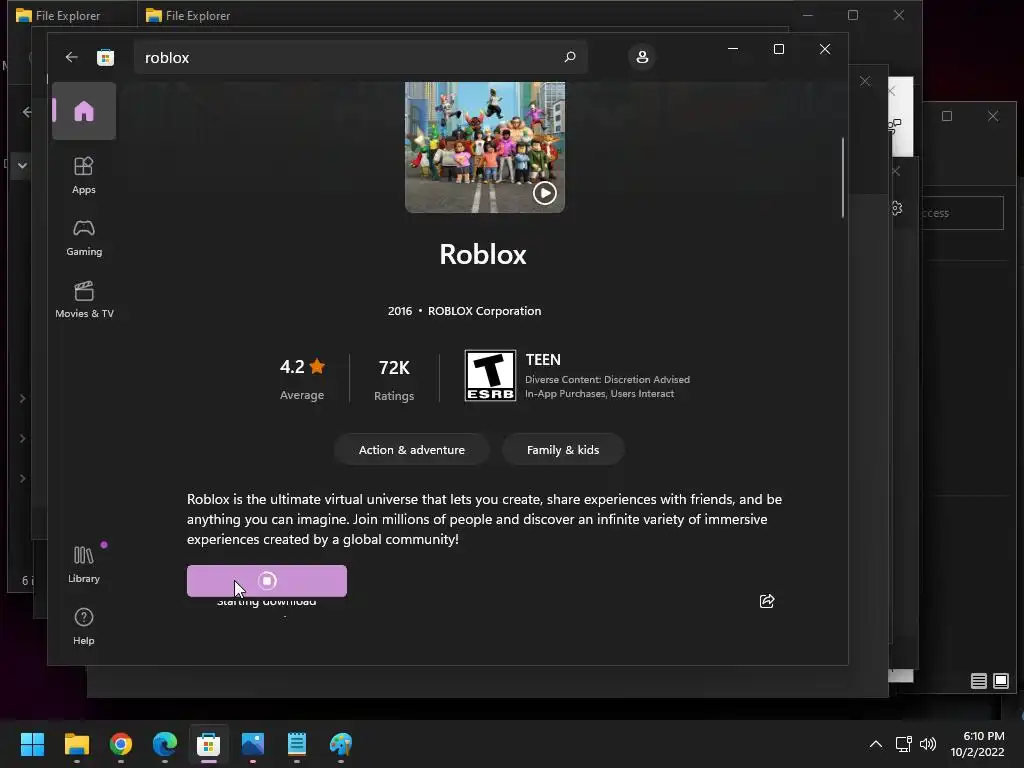1024x768 pixels.
Task: Maximize the rightmost background window
Action: coord(947,116)
